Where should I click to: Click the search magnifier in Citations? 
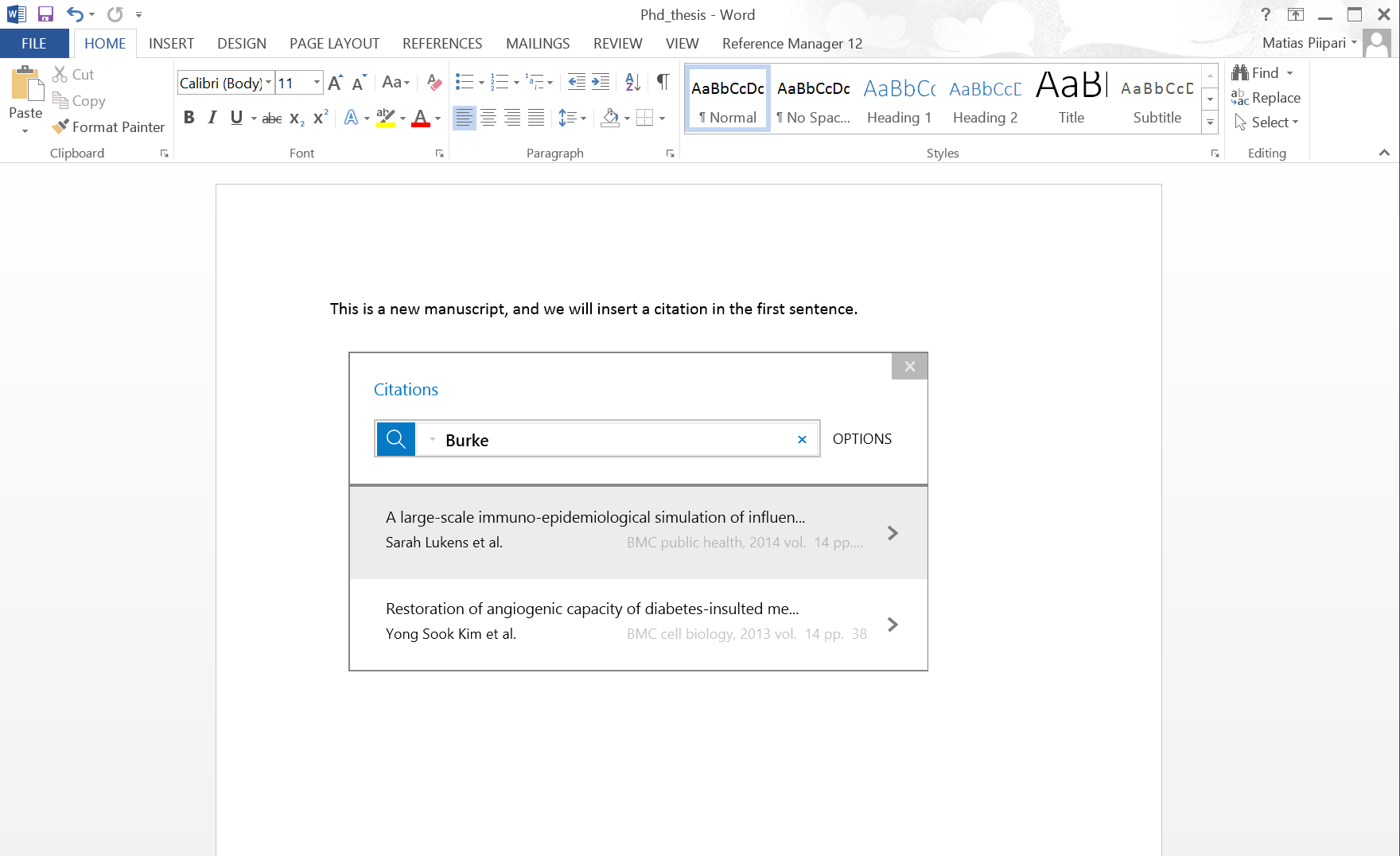point(396,438)
